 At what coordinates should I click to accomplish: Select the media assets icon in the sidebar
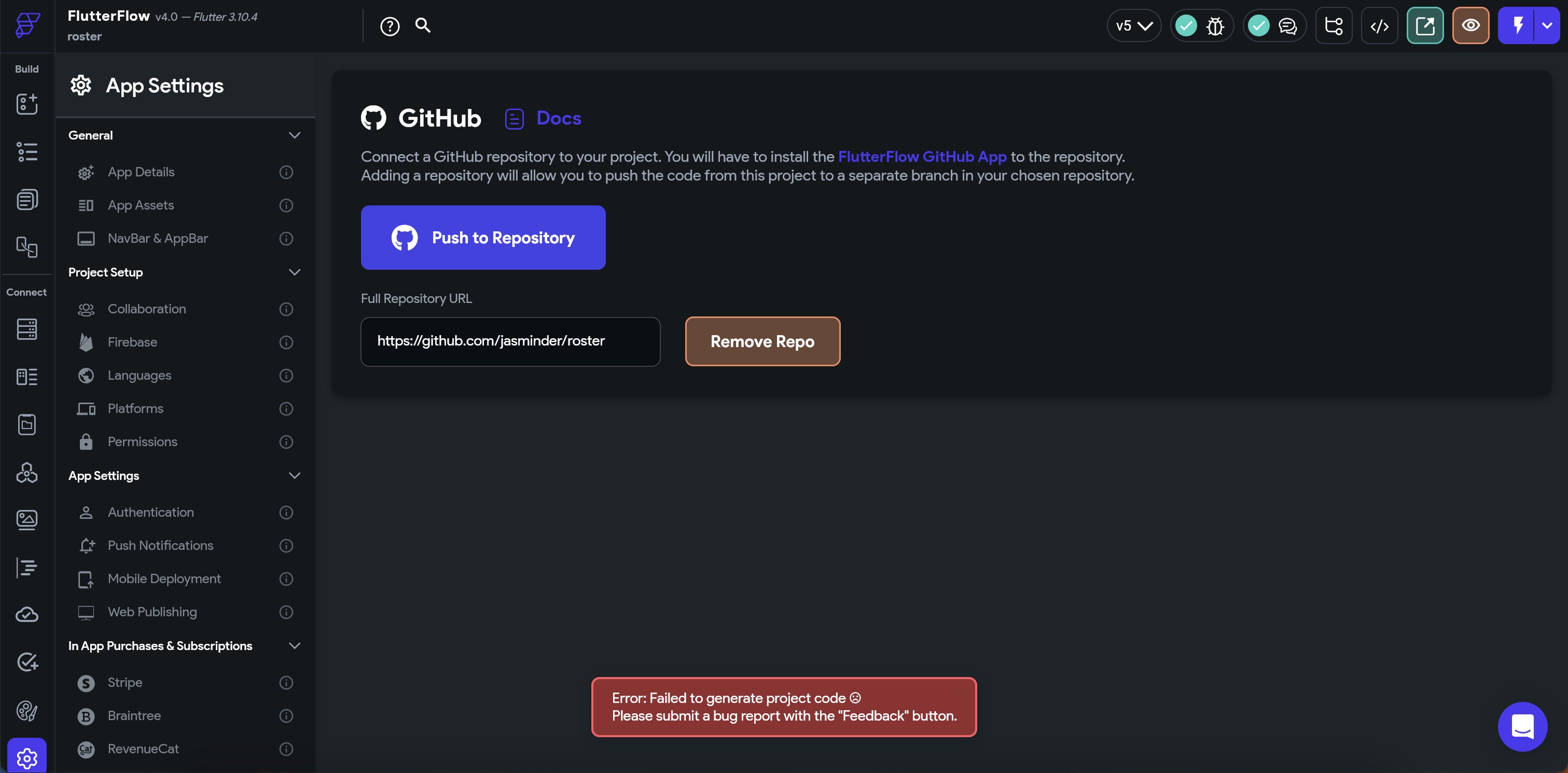(x=27, y=520)
